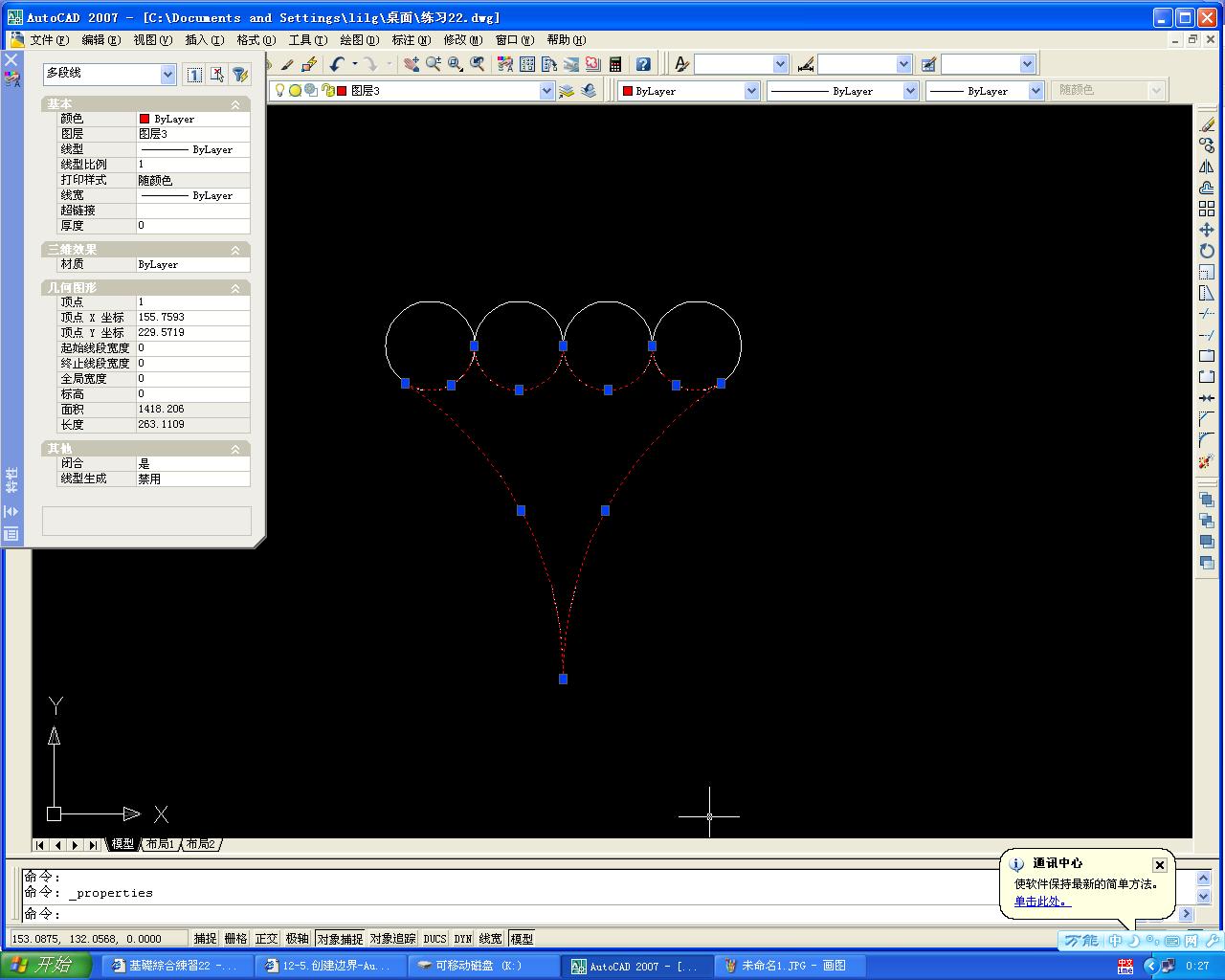
Task: Collapse the 其他 section
Action: click(x=235, y=449)
